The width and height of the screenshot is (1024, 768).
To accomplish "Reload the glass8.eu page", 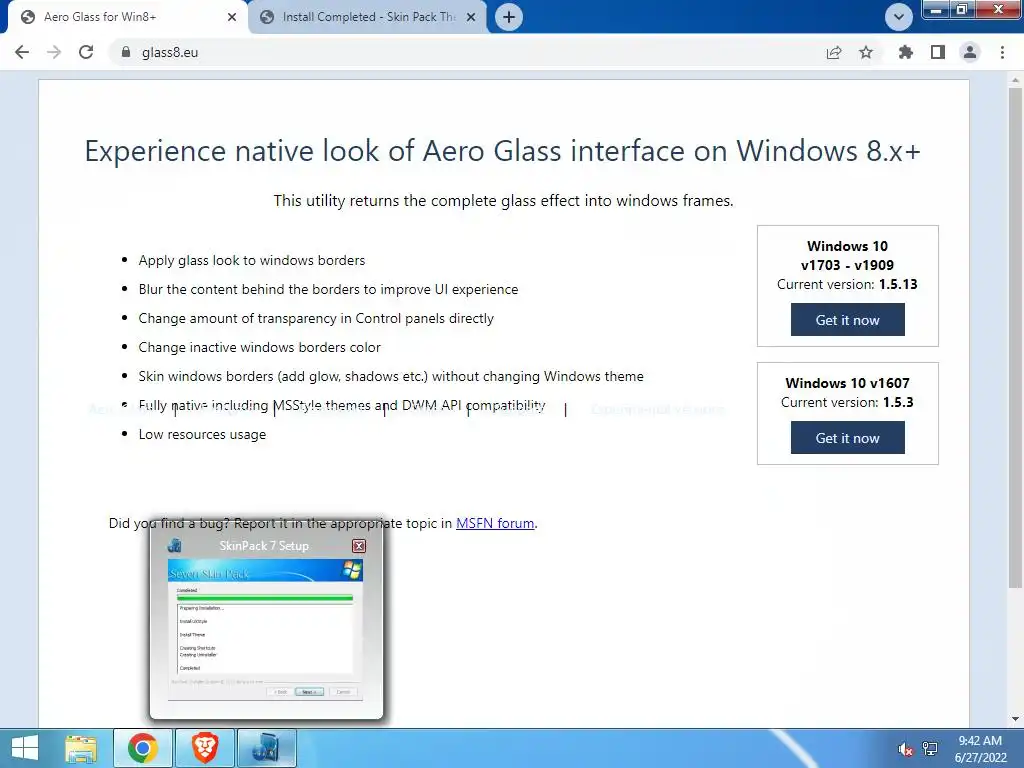I will (x=86, y=52).
